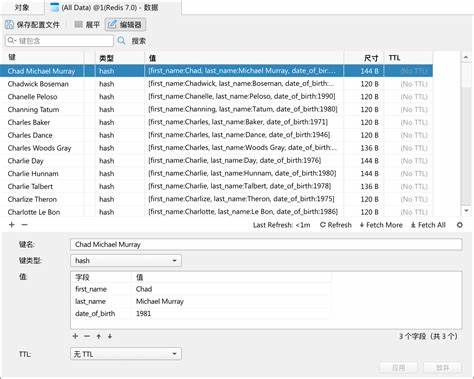Select the Charlotte Le Bon key
This screenshot has height=379, width=474.
[34, 212]
